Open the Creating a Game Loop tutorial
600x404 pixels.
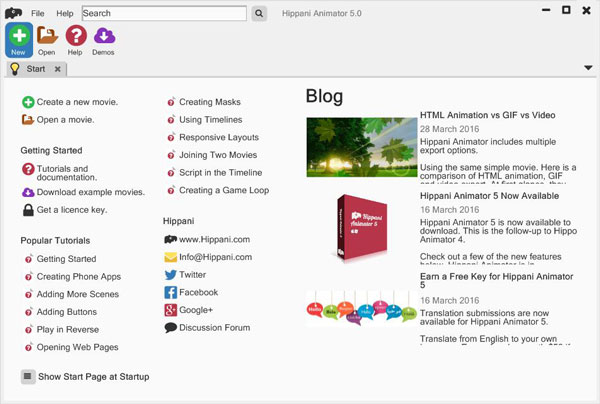tap(224, 190)
